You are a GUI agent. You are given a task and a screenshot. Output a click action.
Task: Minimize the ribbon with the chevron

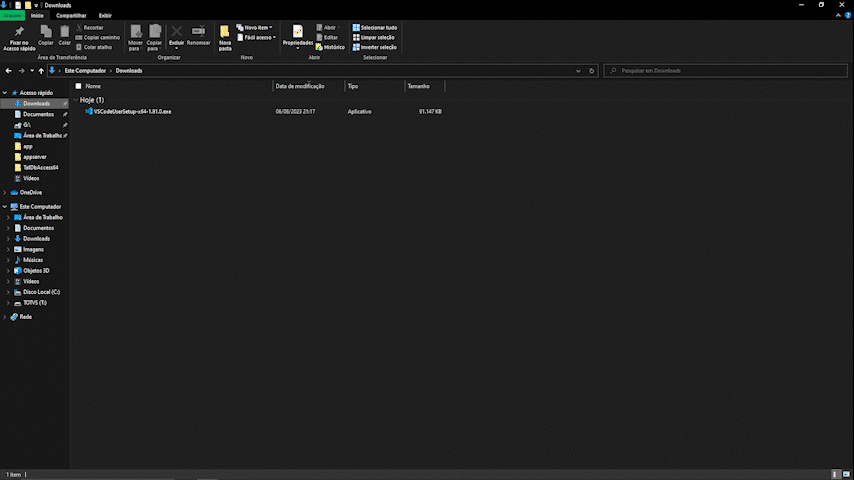[x=838, y=16]
